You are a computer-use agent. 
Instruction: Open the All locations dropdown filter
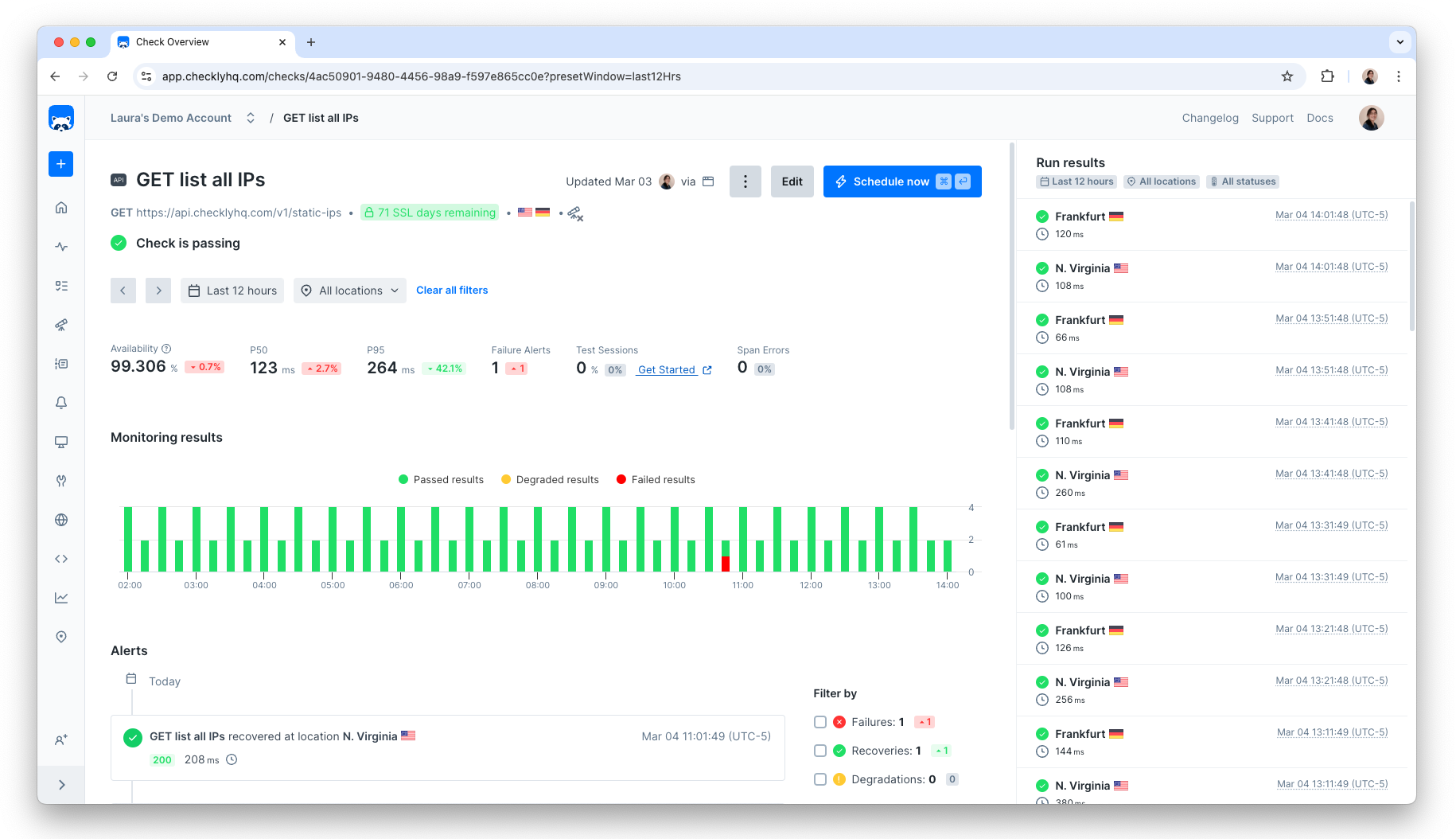point(349,290)
